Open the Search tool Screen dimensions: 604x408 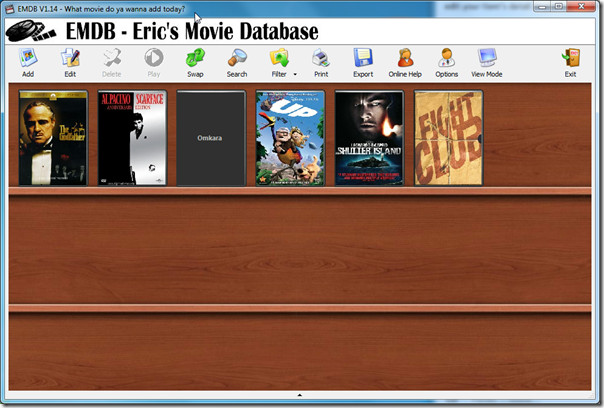(x=237, y=63)
